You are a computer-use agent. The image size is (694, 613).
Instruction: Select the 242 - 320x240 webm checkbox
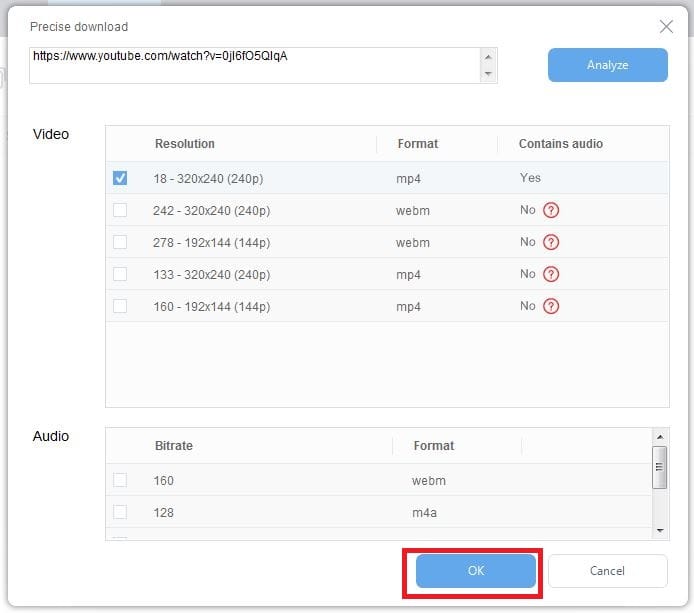tap(120, 210)
